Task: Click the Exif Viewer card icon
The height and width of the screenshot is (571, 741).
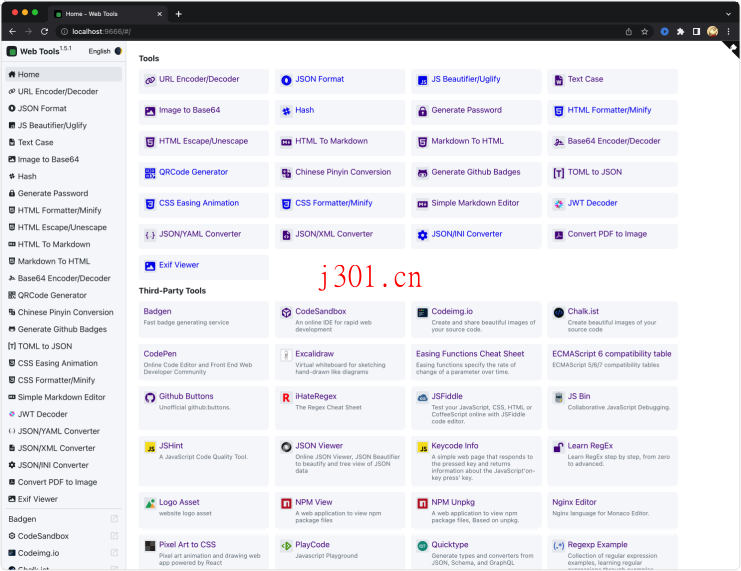Action: [150, 266]
